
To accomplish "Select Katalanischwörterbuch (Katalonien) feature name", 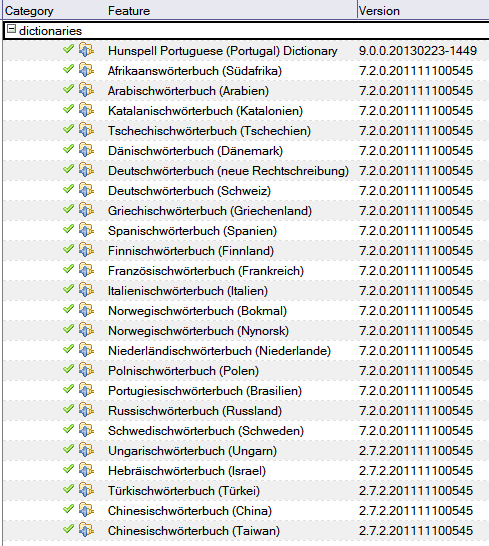I will (205, 111).
